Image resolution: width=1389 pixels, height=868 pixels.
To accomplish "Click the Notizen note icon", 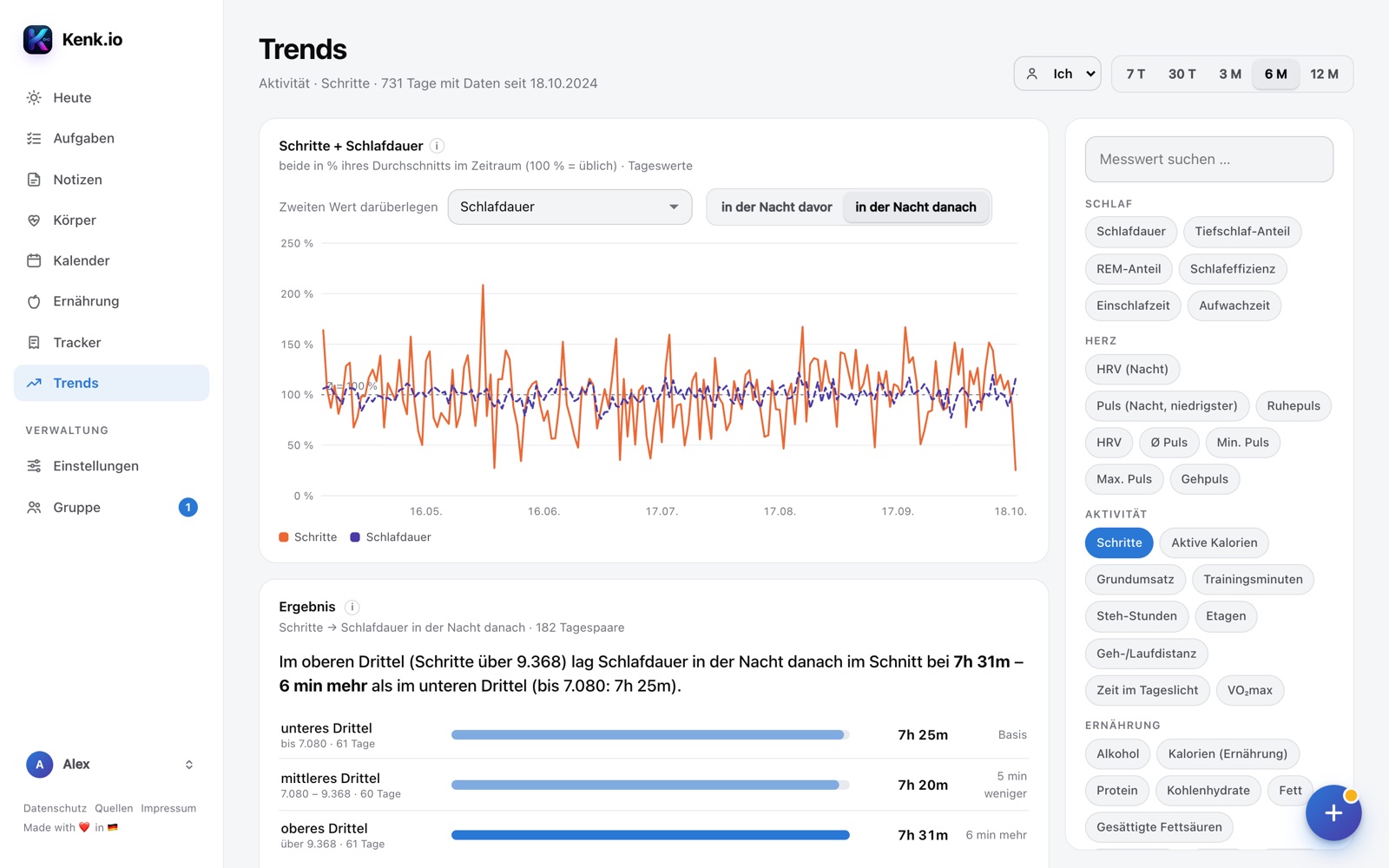I will (34, 180).
